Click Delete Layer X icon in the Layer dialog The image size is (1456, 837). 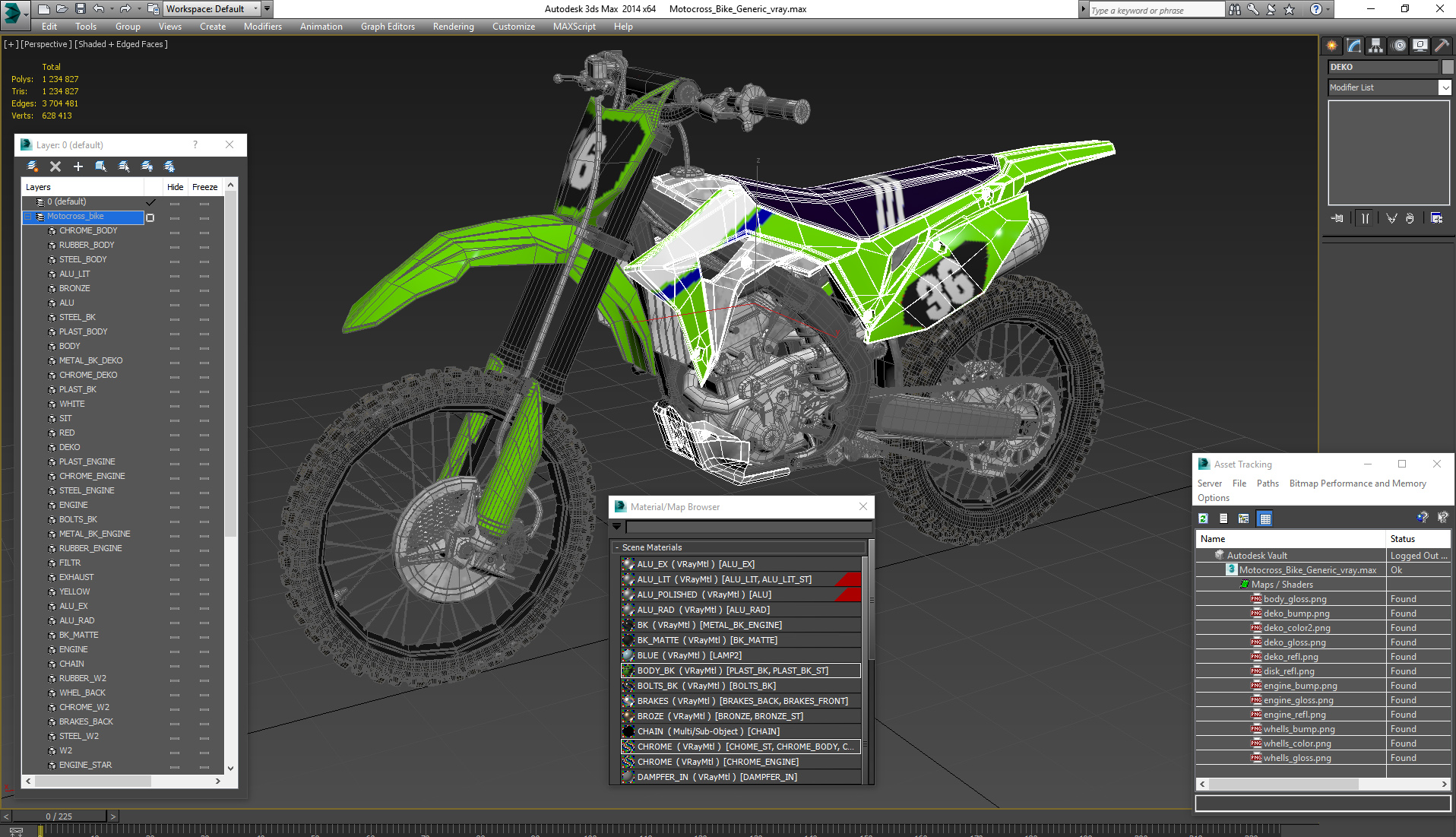click(55, 166)
